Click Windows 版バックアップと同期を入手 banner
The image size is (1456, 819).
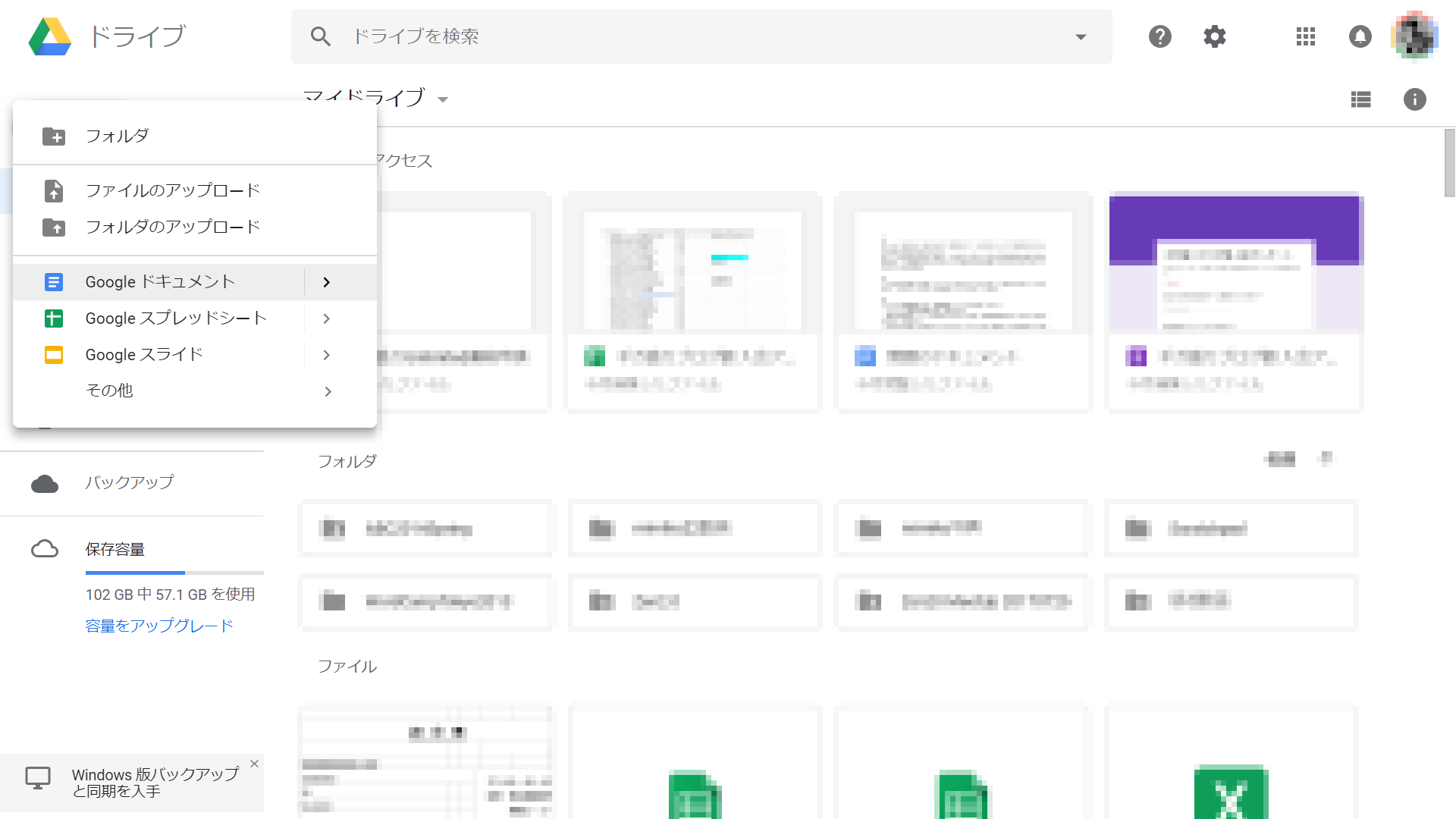[x=132, y=783]
